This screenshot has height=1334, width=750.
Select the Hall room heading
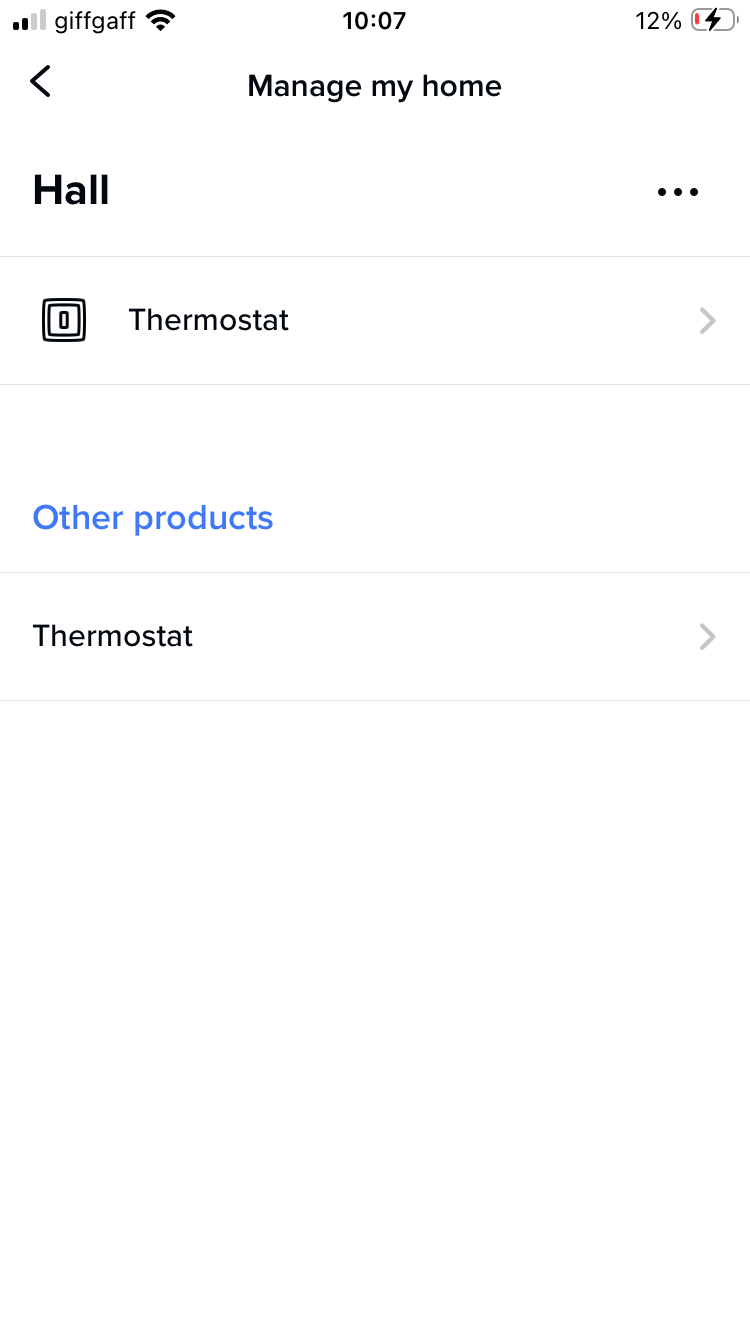tap(71, 190)
